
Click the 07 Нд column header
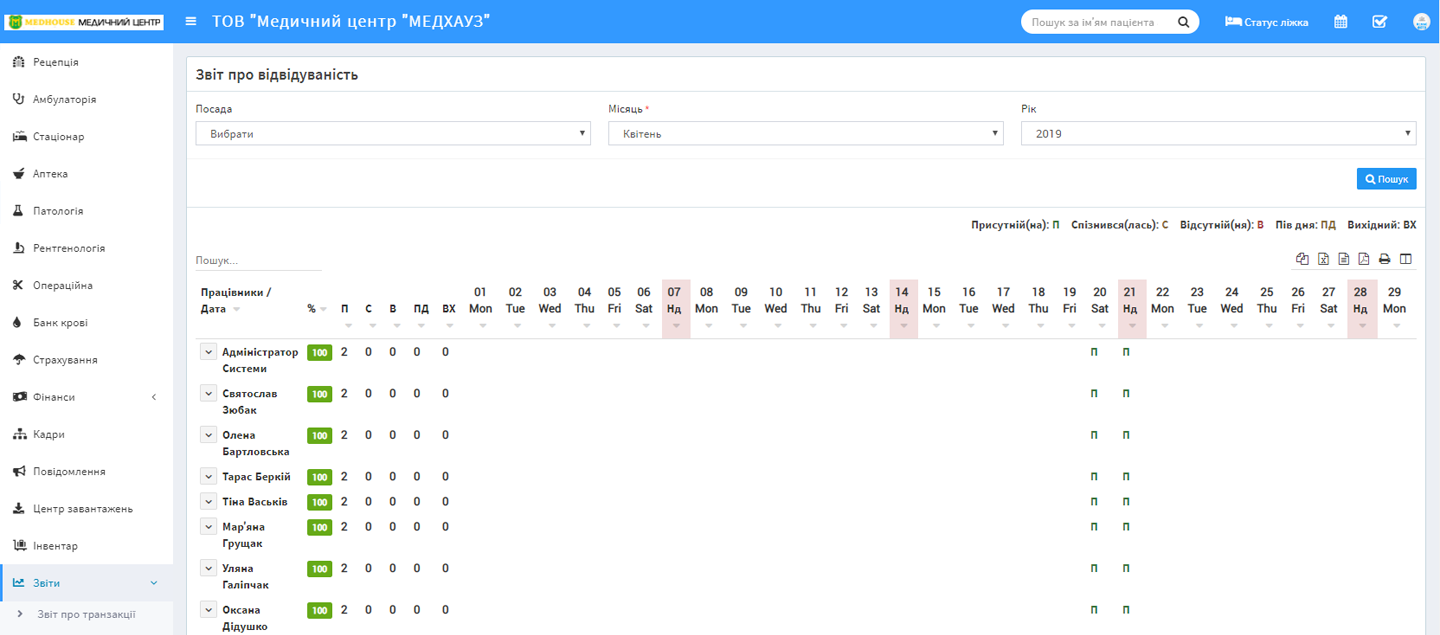tap(675, 307)
